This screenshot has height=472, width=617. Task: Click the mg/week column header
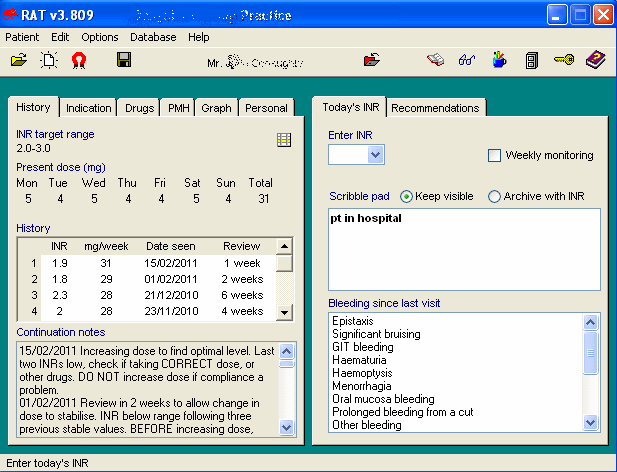(106, 246)
